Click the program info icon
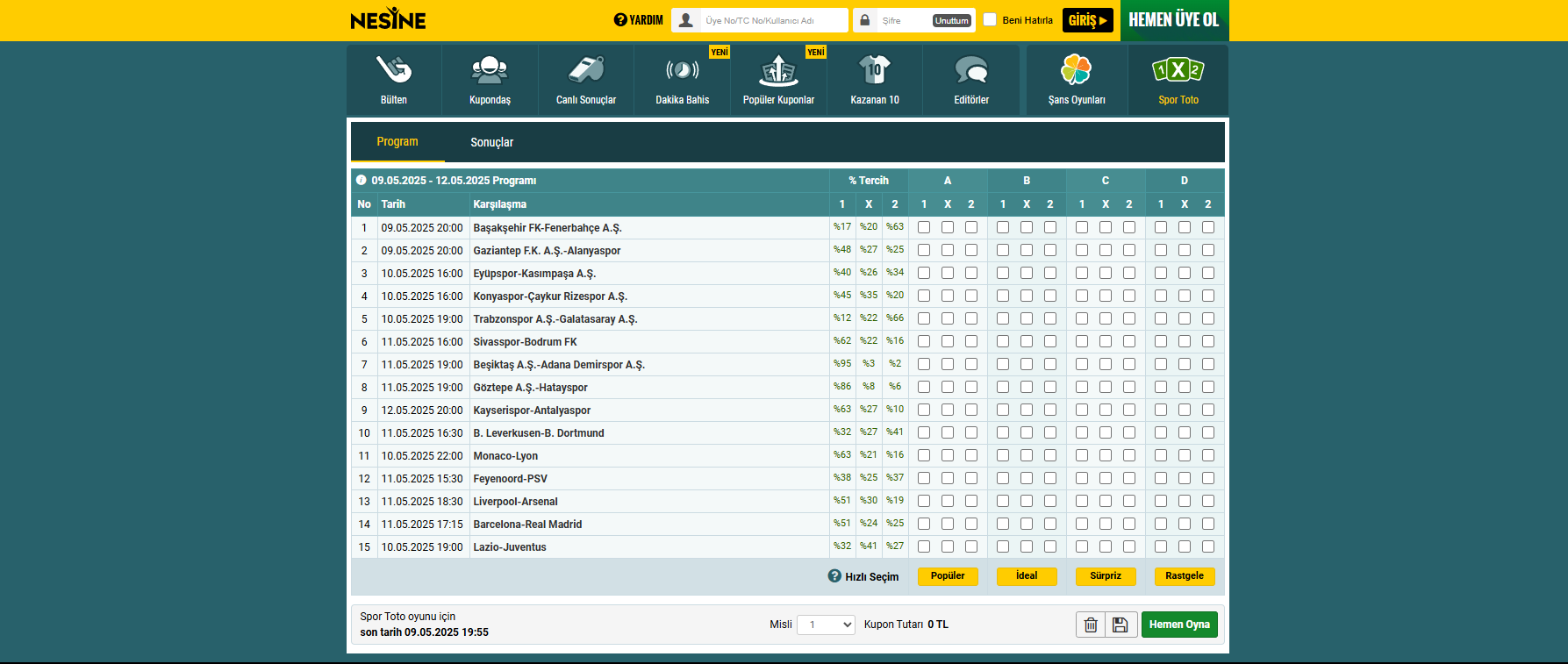Screen dimensions: 1568x664 click(361, 180)
